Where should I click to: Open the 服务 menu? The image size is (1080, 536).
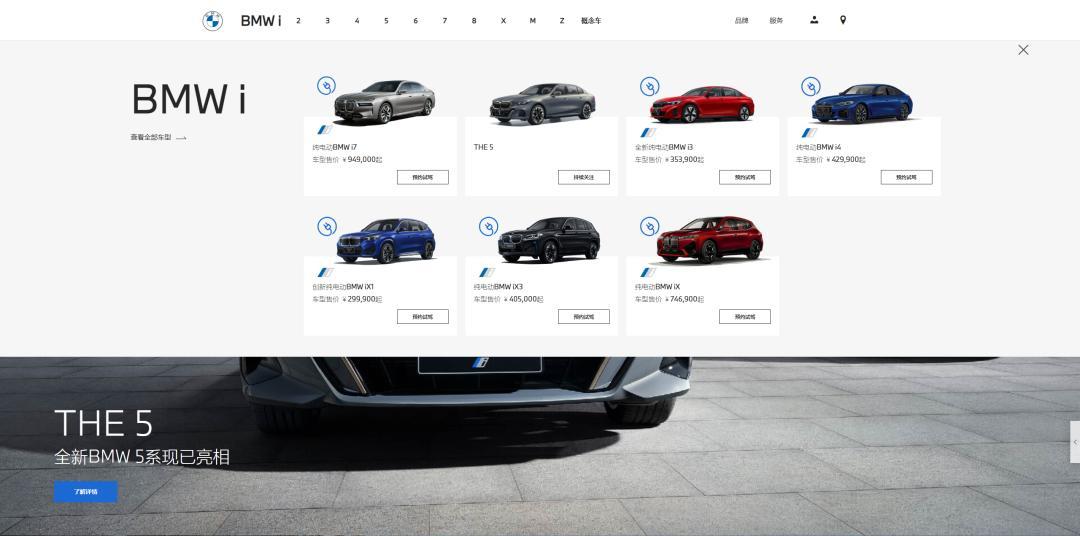(776, 21)
